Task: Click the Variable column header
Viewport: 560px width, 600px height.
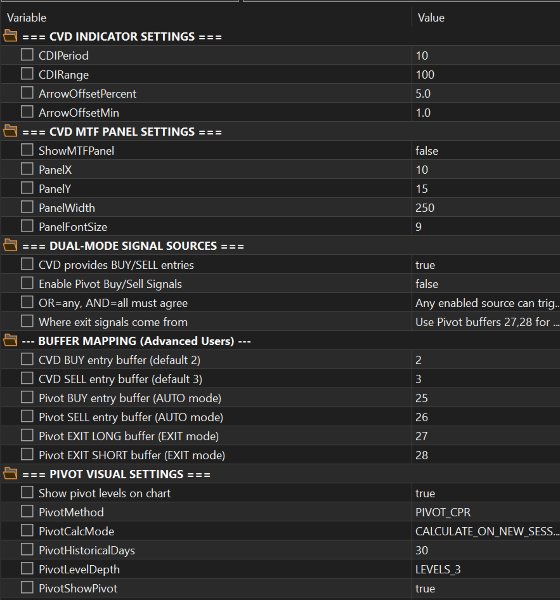Action: pos(26,18)
